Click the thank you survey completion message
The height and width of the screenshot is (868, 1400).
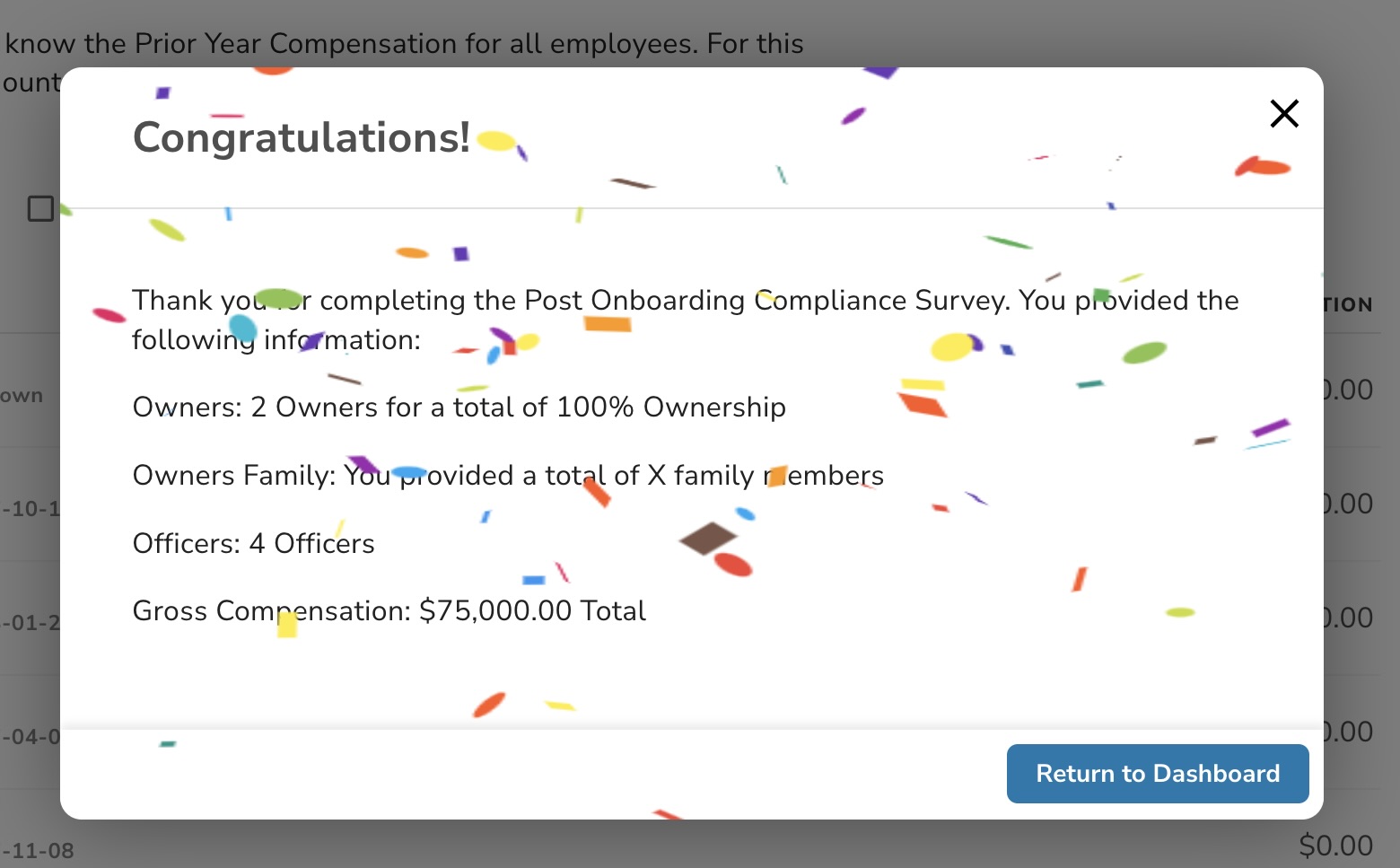point(685,320)
